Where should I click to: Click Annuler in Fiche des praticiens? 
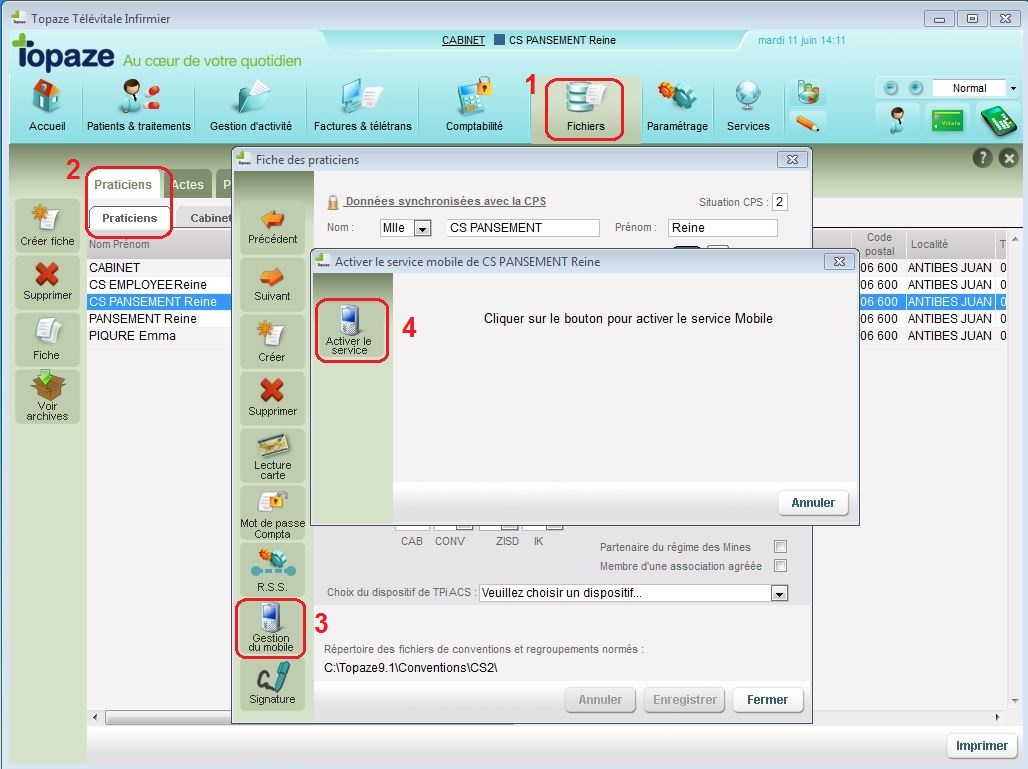point(600,700)
